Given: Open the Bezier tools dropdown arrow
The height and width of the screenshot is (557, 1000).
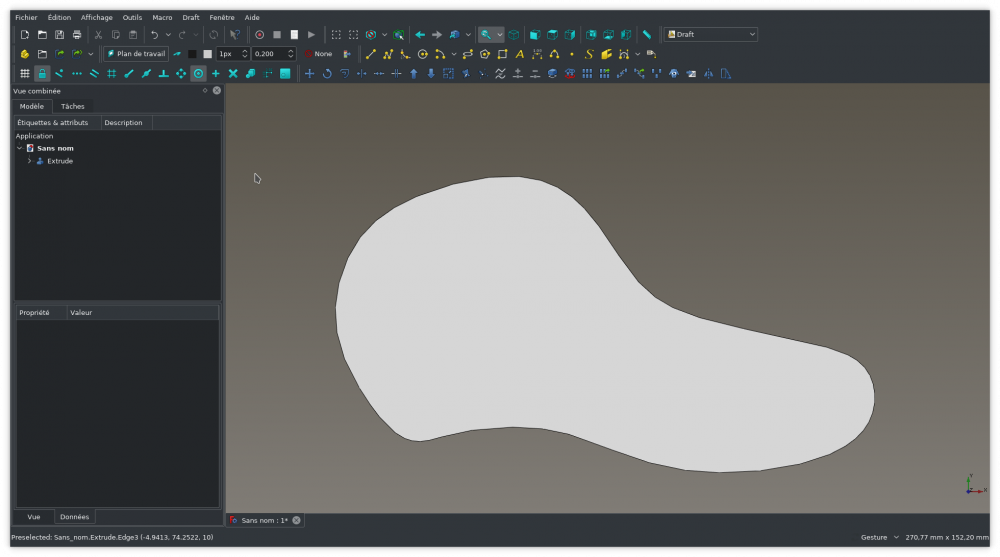Looking at the screenshot, I should [x=637, y=54].
